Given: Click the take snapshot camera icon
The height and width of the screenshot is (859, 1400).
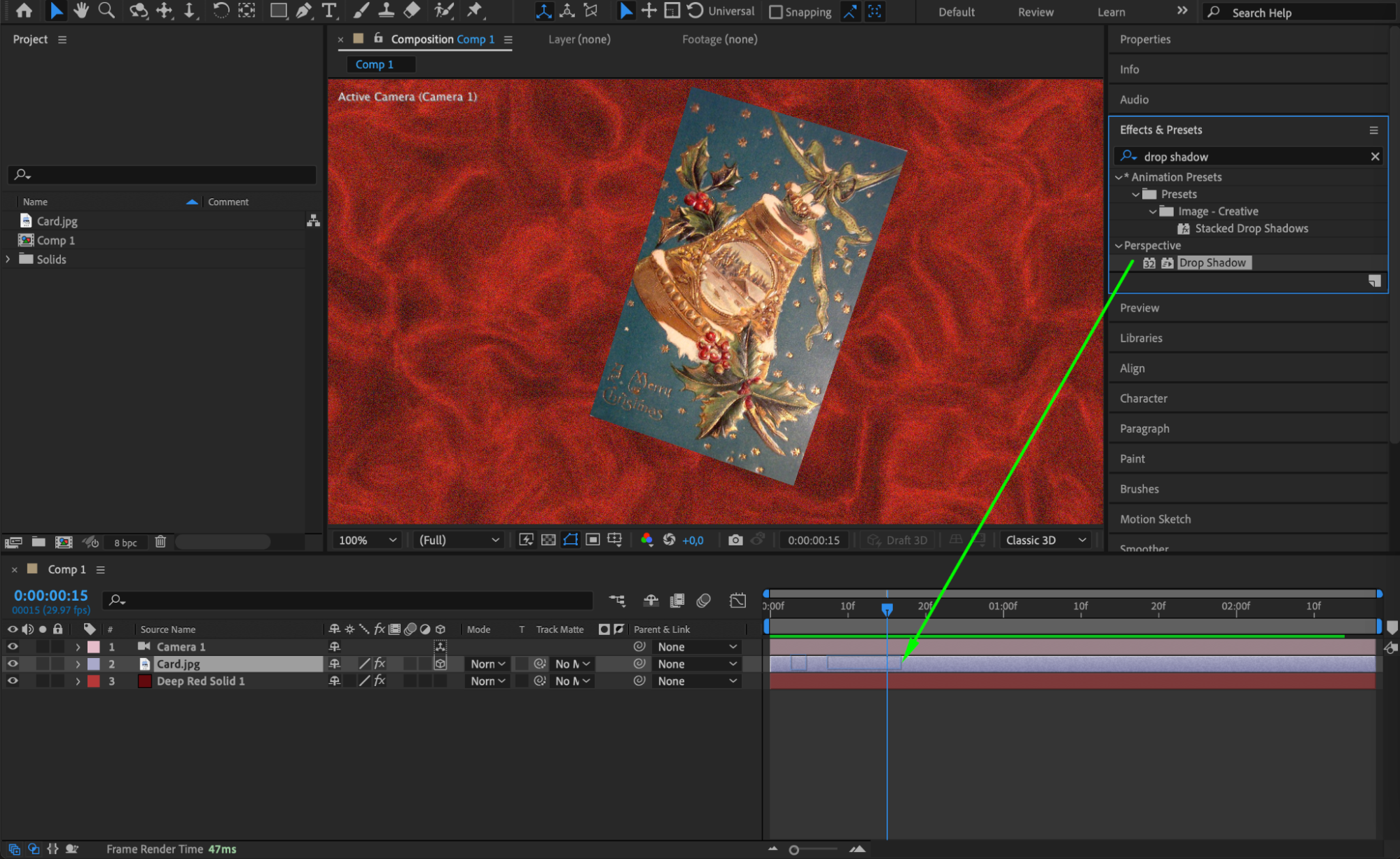Looking at the screenshot, I should 735,540.
